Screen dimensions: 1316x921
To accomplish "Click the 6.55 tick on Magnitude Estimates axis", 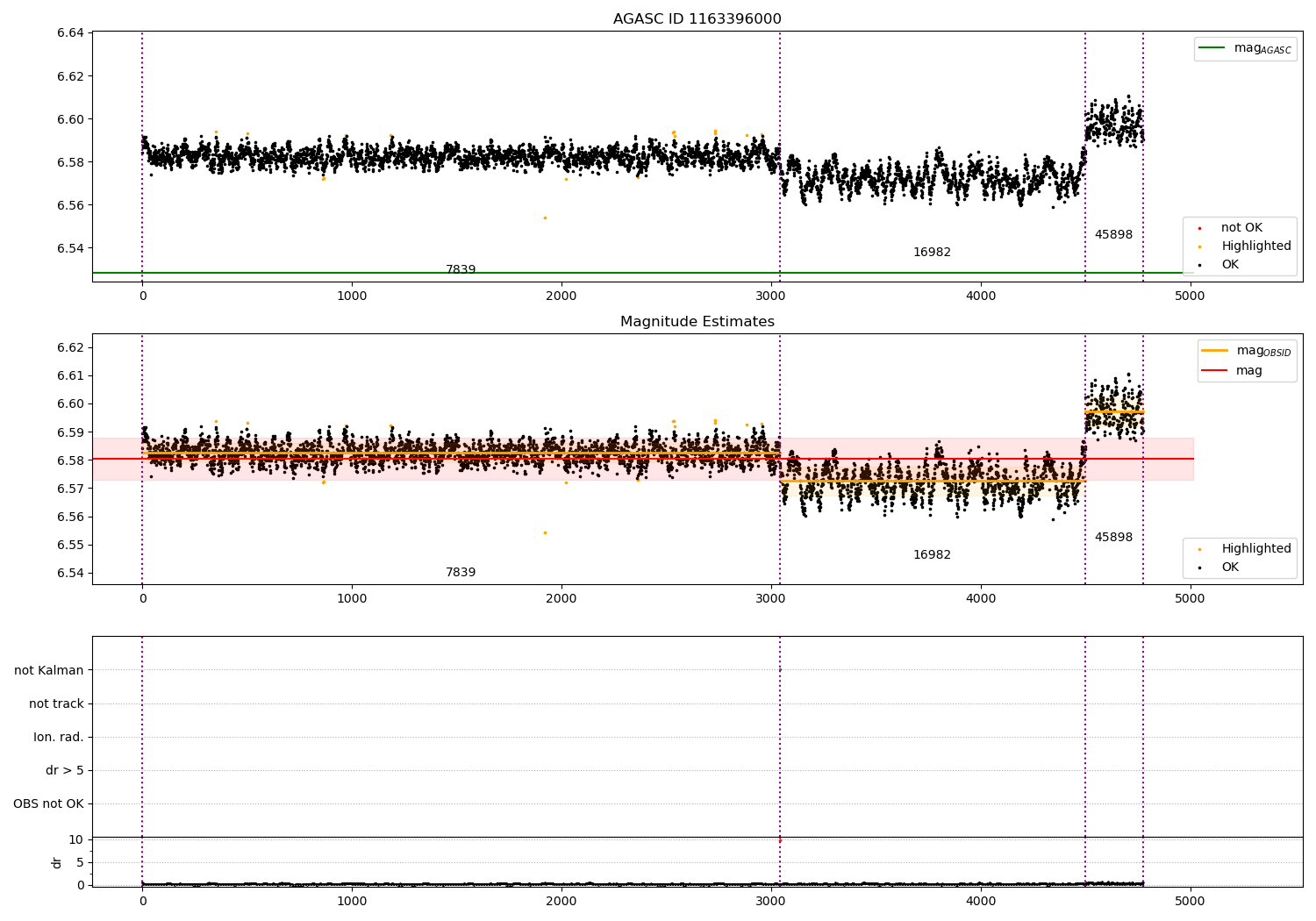I will (x=70, y=545).
